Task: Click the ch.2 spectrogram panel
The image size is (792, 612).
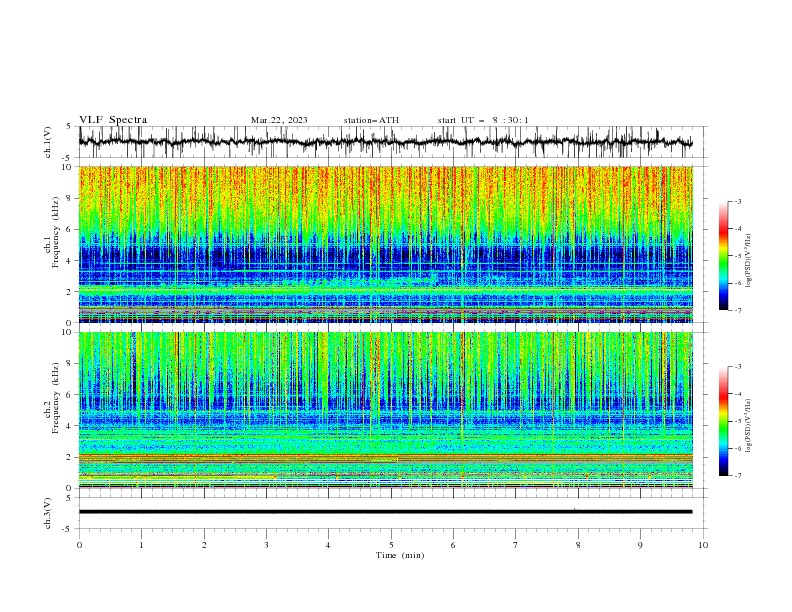Action: tap(386, 410)
